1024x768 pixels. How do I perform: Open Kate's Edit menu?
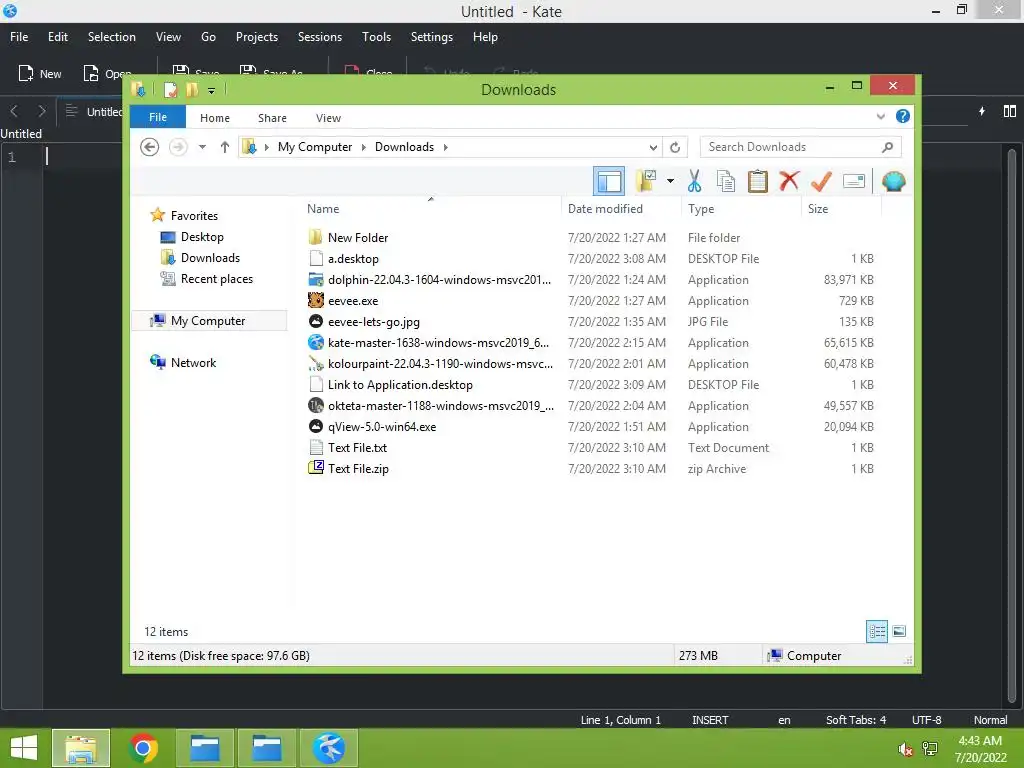click(x=57, y=37)
